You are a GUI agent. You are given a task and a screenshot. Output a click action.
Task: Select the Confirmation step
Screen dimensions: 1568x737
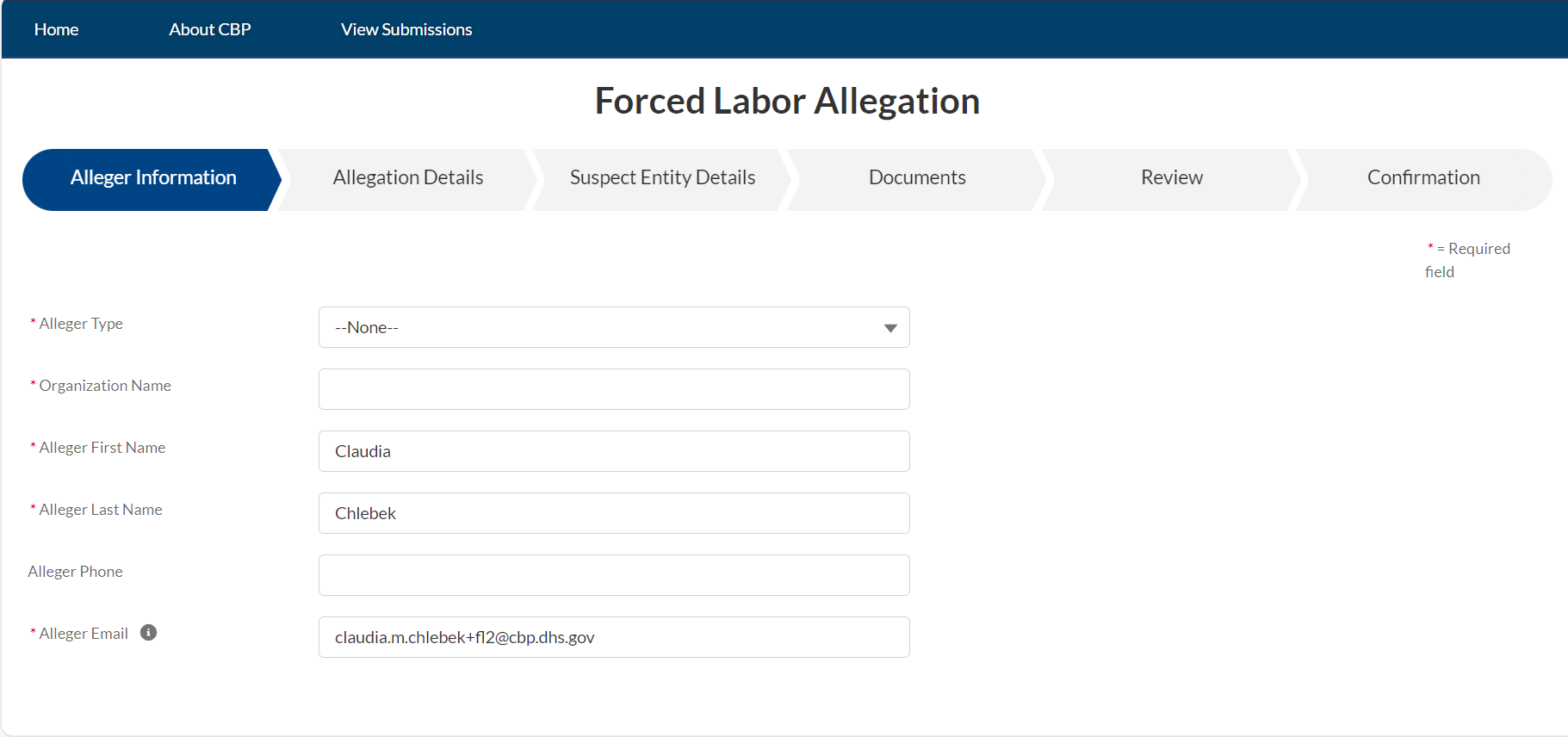[1423, 178]
